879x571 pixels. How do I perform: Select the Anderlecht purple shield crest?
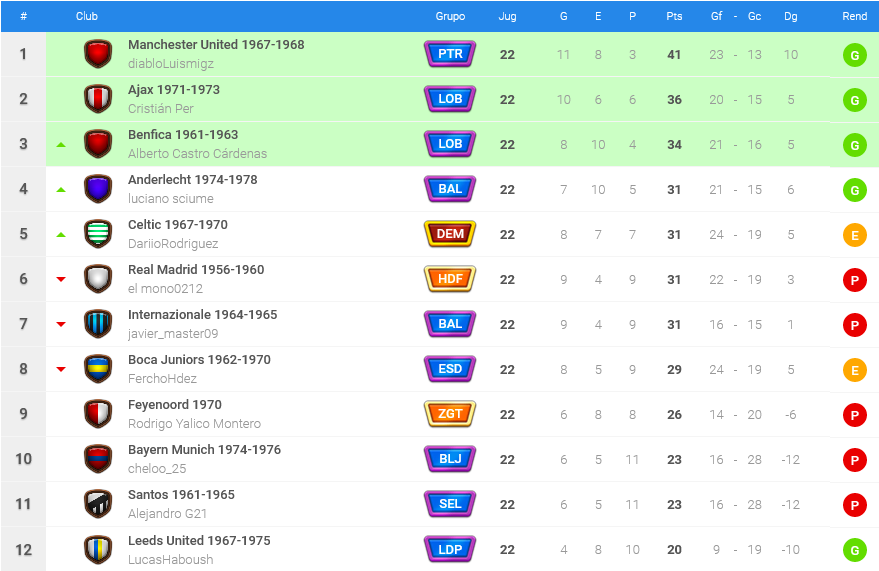(x=98, y=189)
